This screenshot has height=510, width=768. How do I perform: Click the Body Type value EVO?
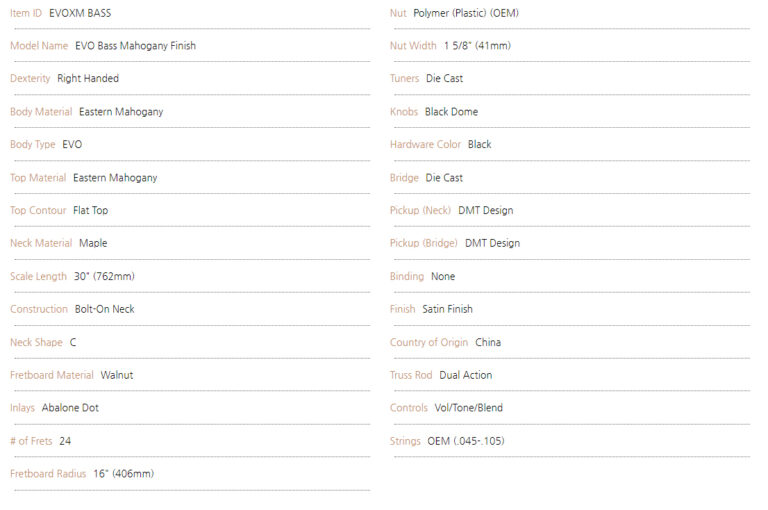point(72,145)
